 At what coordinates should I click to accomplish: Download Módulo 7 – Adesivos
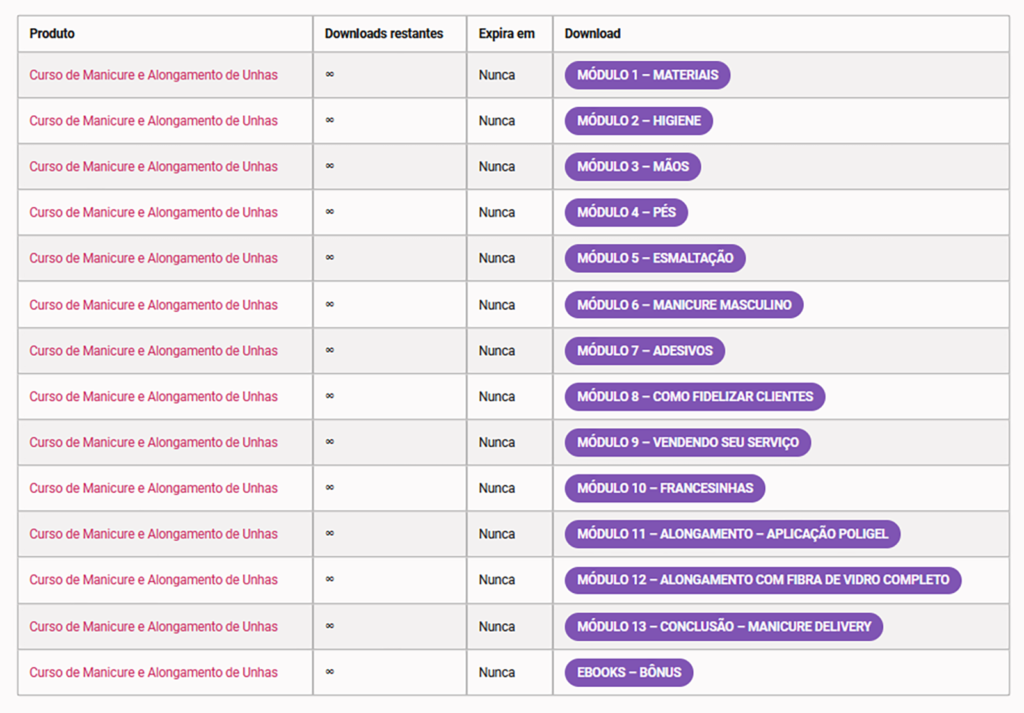click(x=644, y=351)
